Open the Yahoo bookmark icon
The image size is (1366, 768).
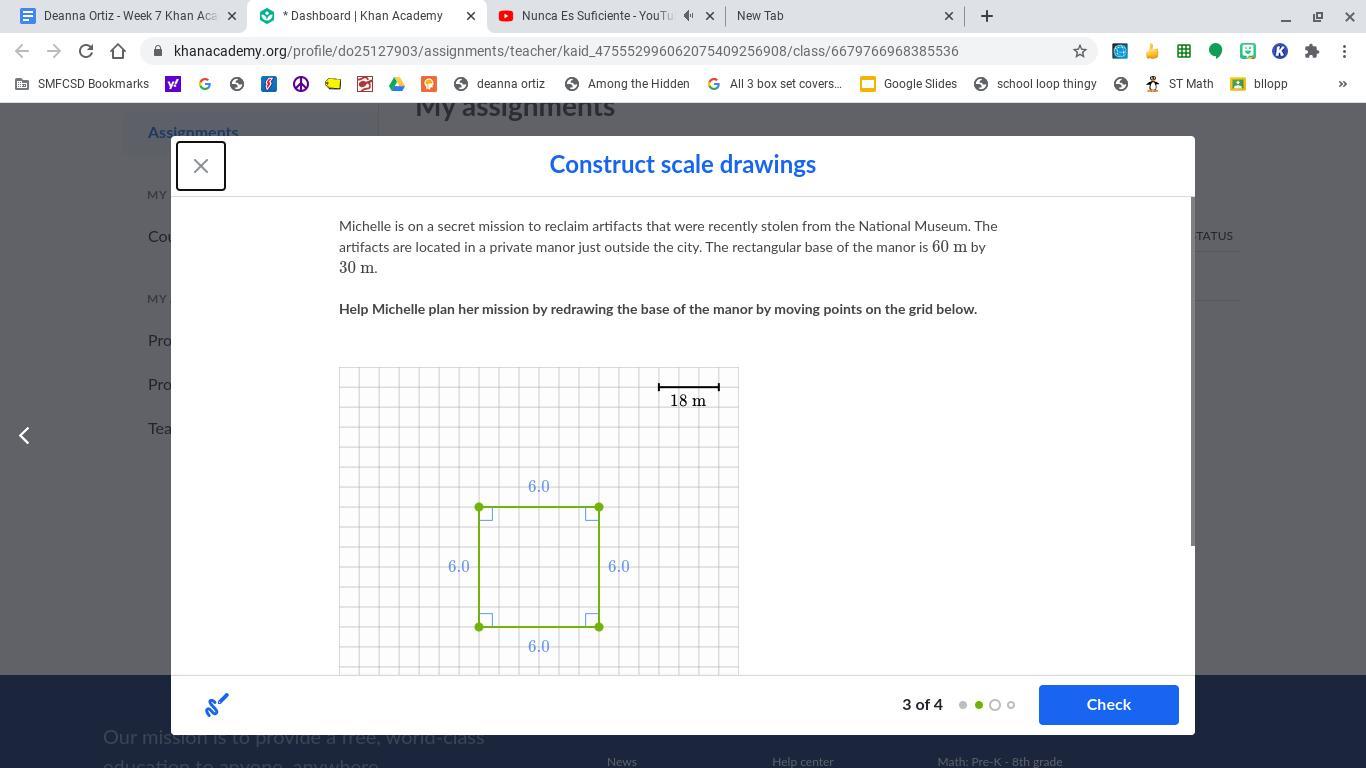click(173, 84)
